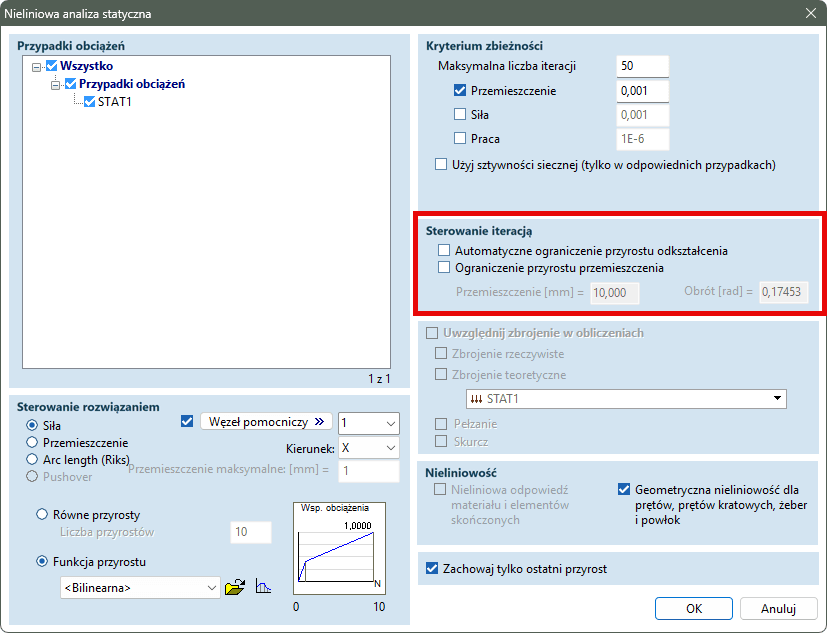Collapse the Wszystko tree node
This screenshot has height=633, width=827.
[37, 67]
